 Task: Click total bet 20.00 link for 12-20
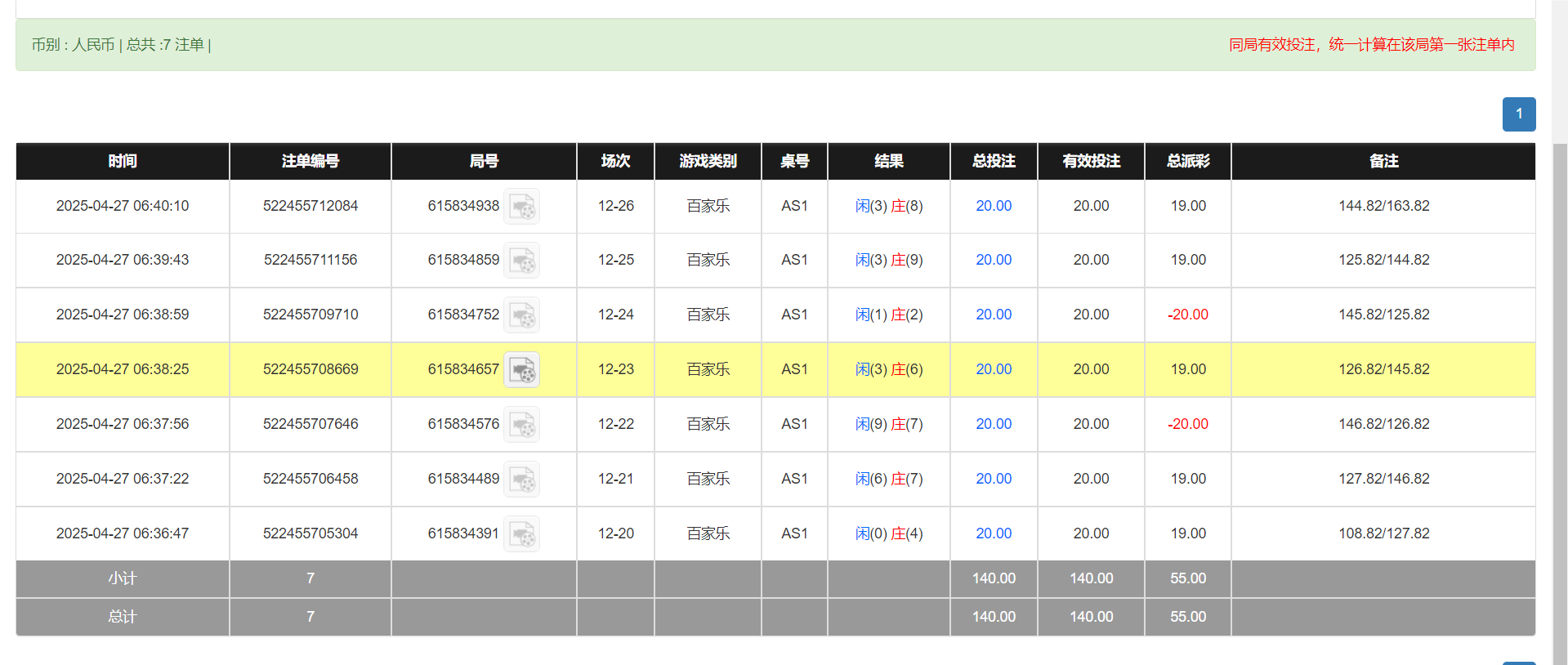tap(993, 533)
